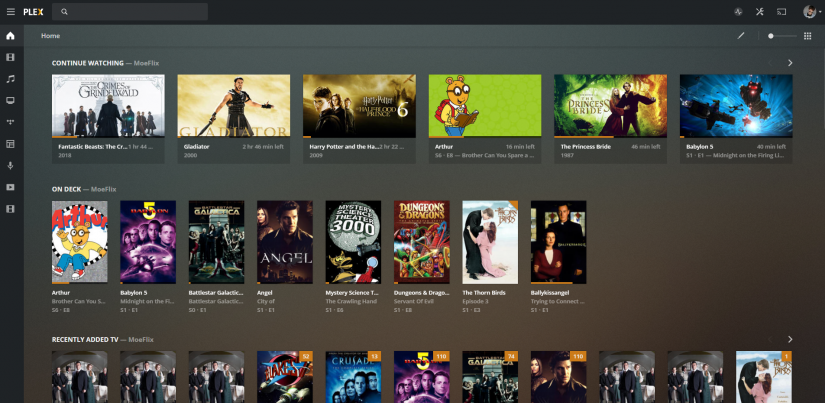Open the sidebar play-button video icon
Image resolution: width=825 pixels, height=403 pixels.
(x=11, y=187)
